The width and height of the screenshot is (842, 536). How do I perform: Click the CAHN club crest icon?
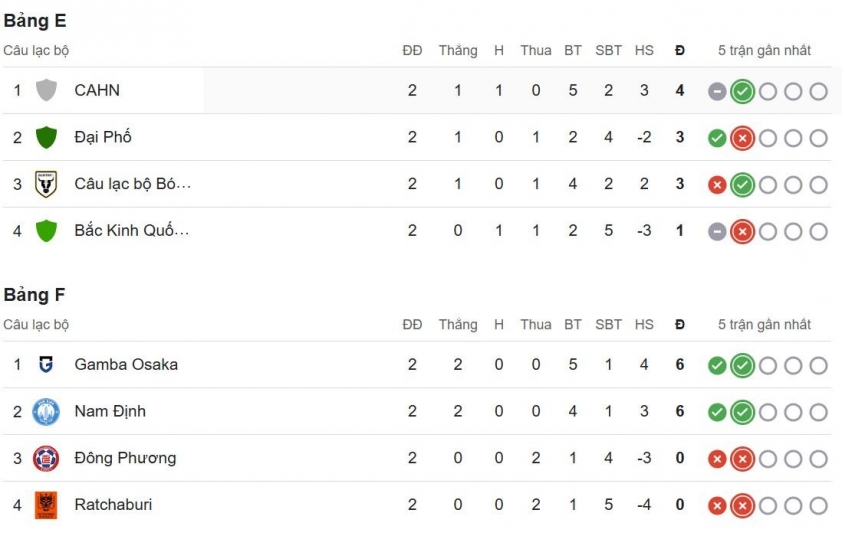[x=46, y=90]
